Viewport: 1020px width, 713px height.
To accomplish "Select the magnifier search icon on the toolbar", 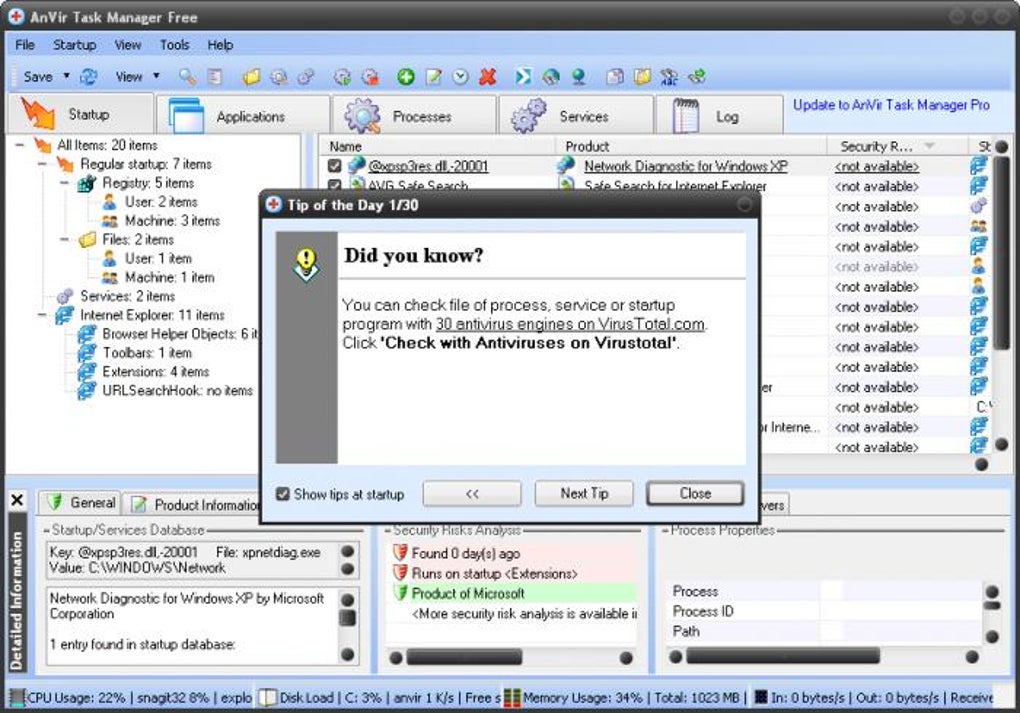I will 185,76.
